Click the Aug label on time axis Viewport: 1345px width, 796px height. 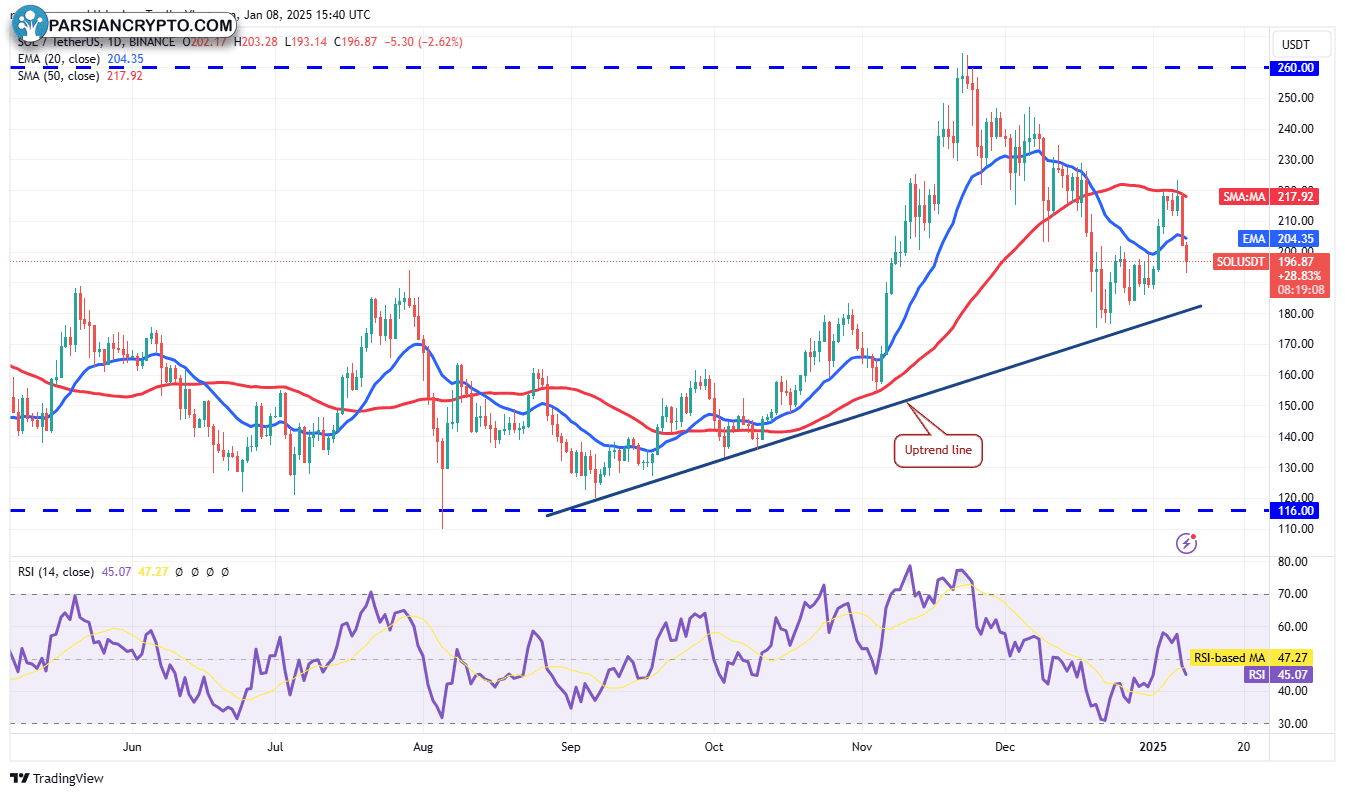[x=423, y=747]
